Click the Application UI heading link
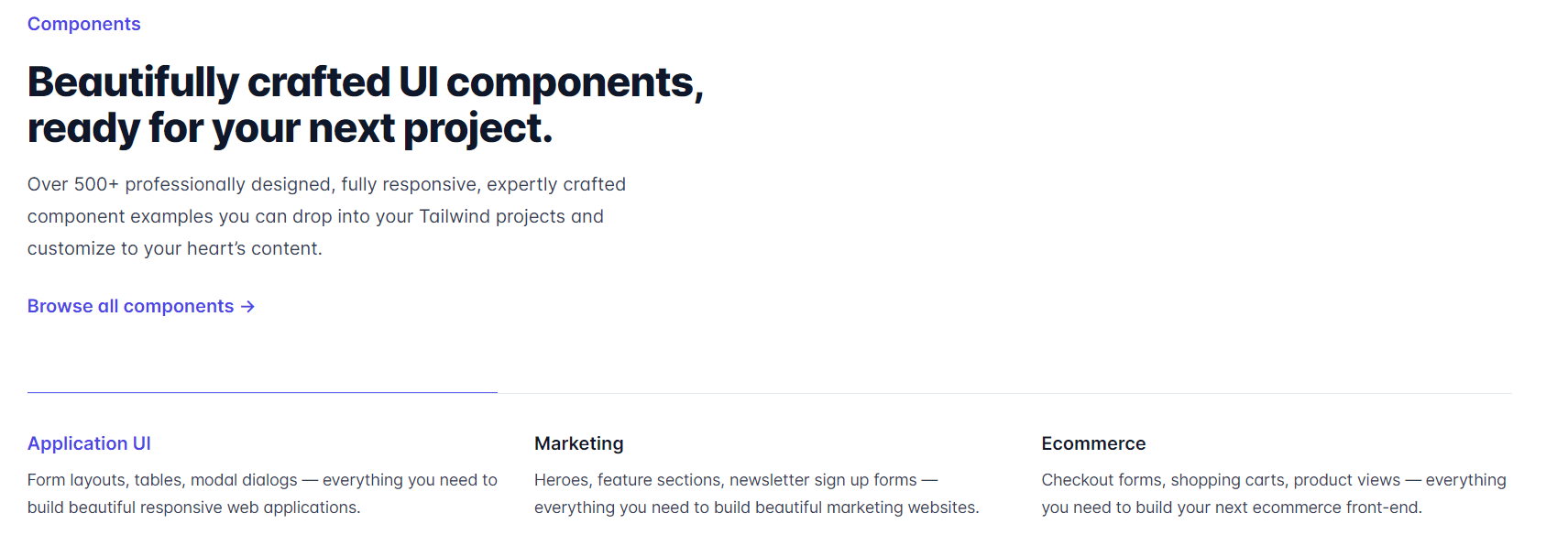1568x546 pixels. pos(89,443)
